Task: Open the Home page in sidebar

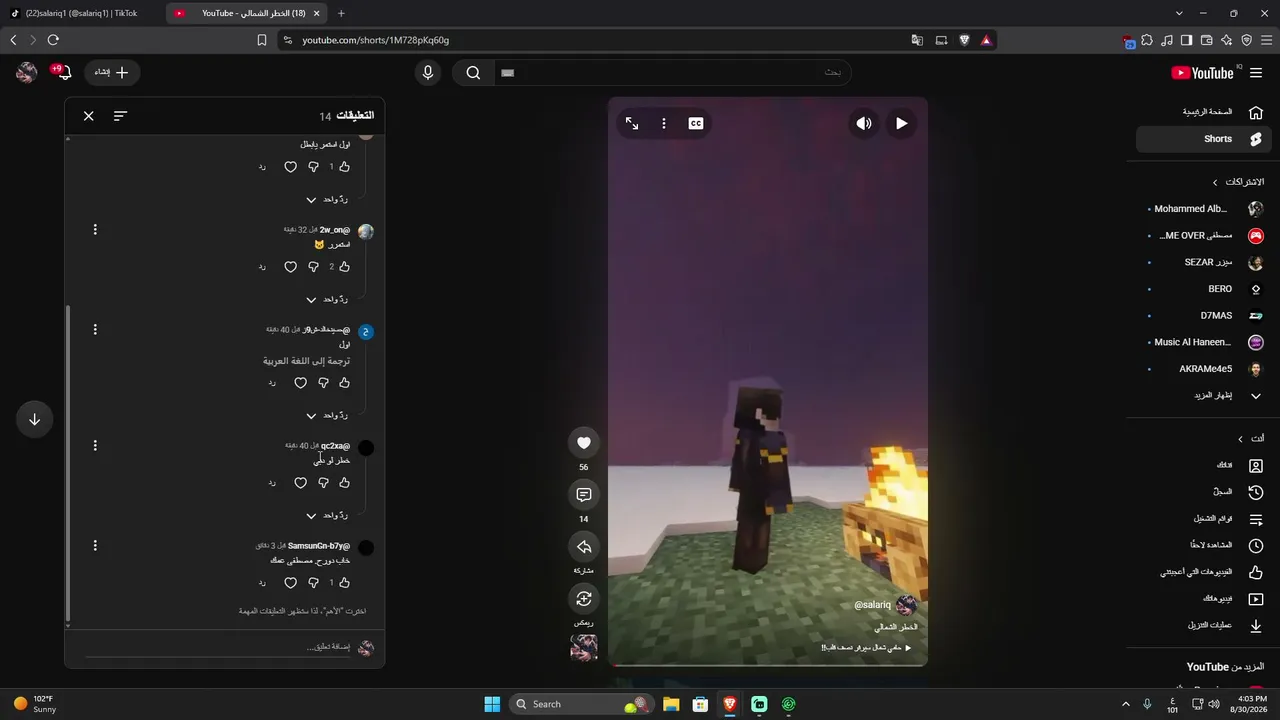Action: pos(1205,112)
